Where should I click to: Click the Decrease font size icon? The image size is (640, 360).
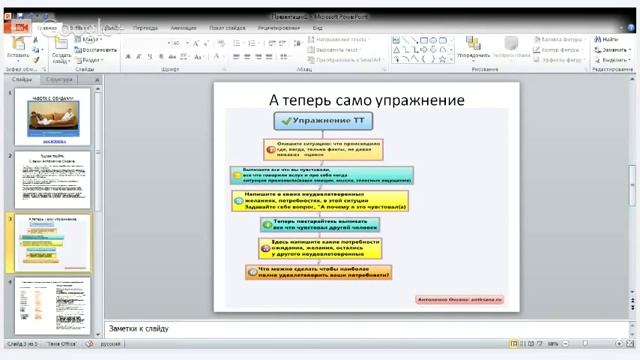click(x=206, y=43)
